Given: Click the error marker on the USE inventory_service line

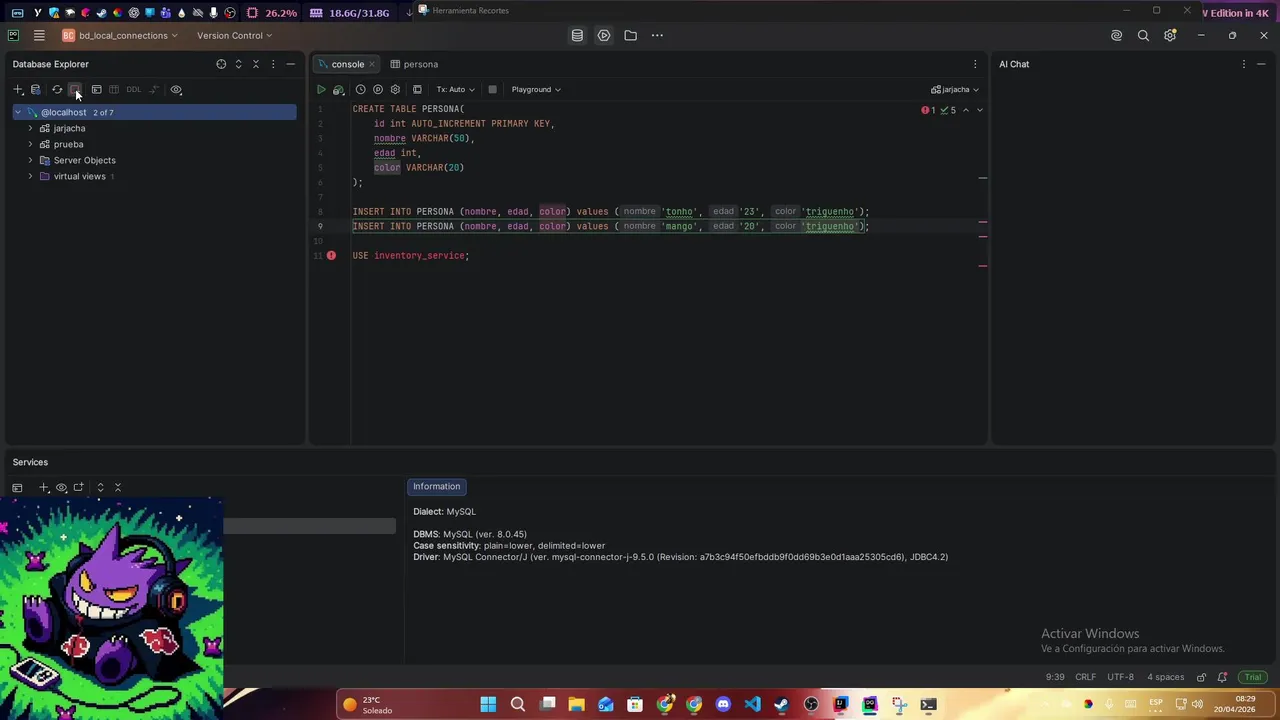Looking at the screenshot, I should tap(331, 256).
